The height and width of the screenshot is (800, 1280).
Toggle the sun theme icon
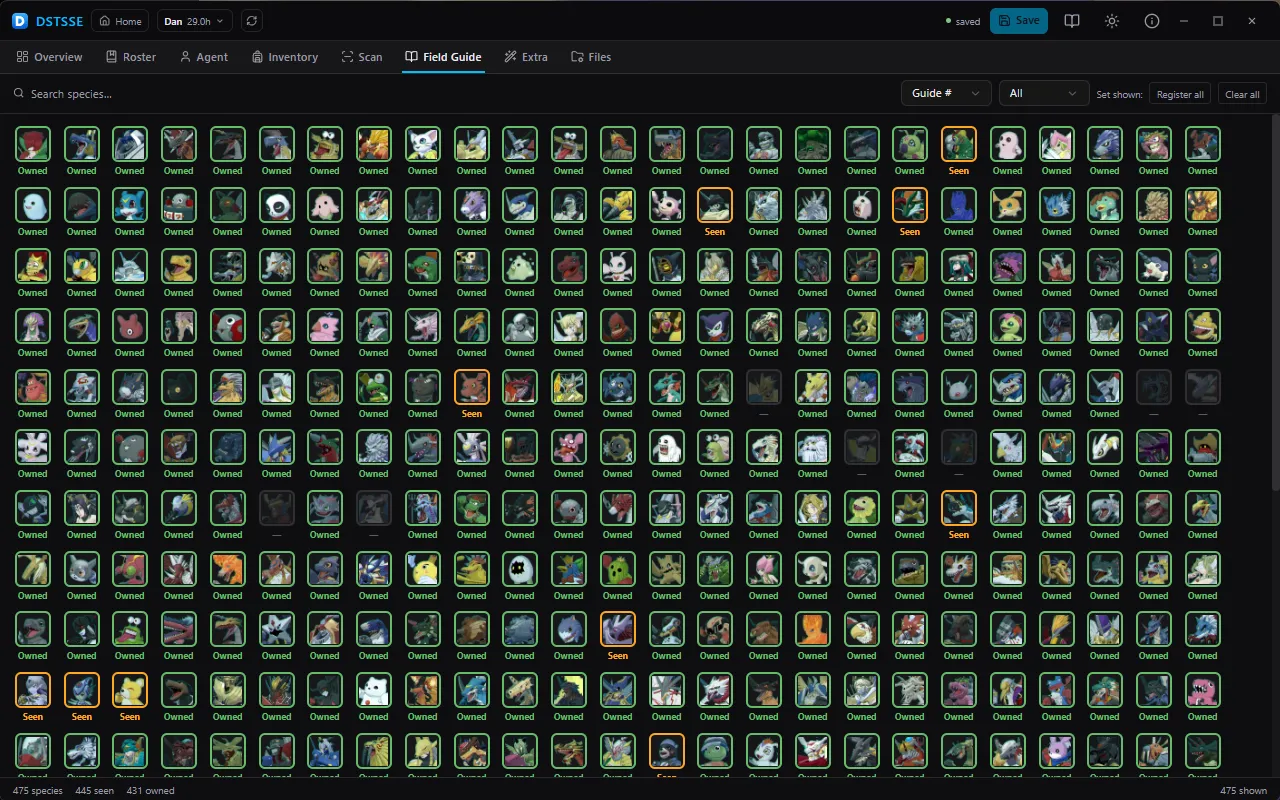(x=1112, y=21)
